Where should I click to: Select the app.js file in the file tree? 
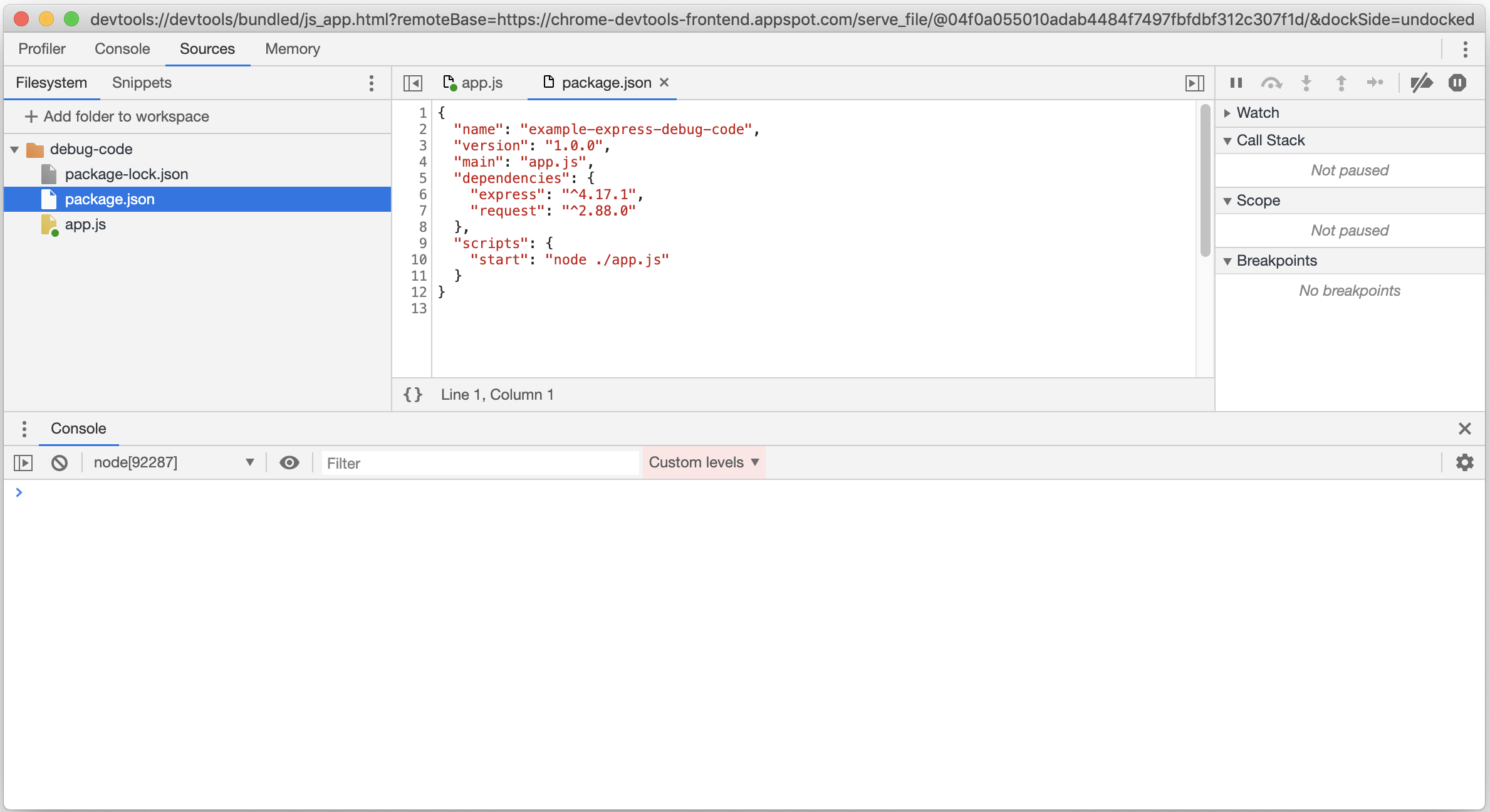pyautogui.click(x=85, y=224)
